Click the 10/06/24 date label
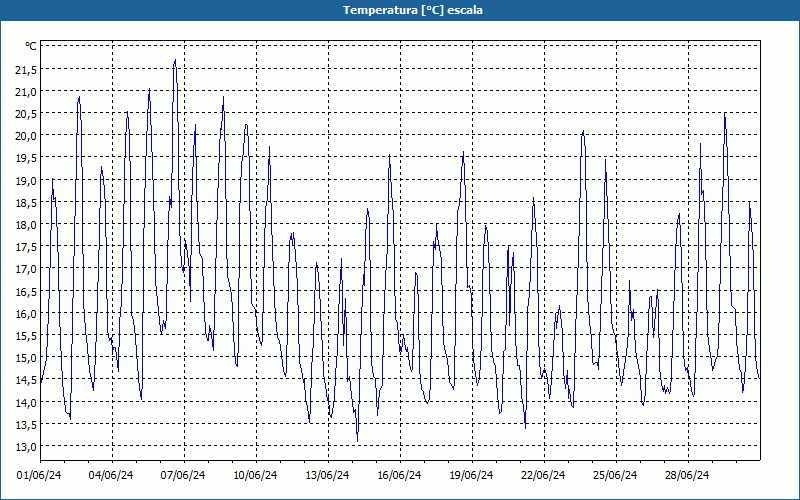Screen dimensions: 800x500 click(x=255, y=475)
